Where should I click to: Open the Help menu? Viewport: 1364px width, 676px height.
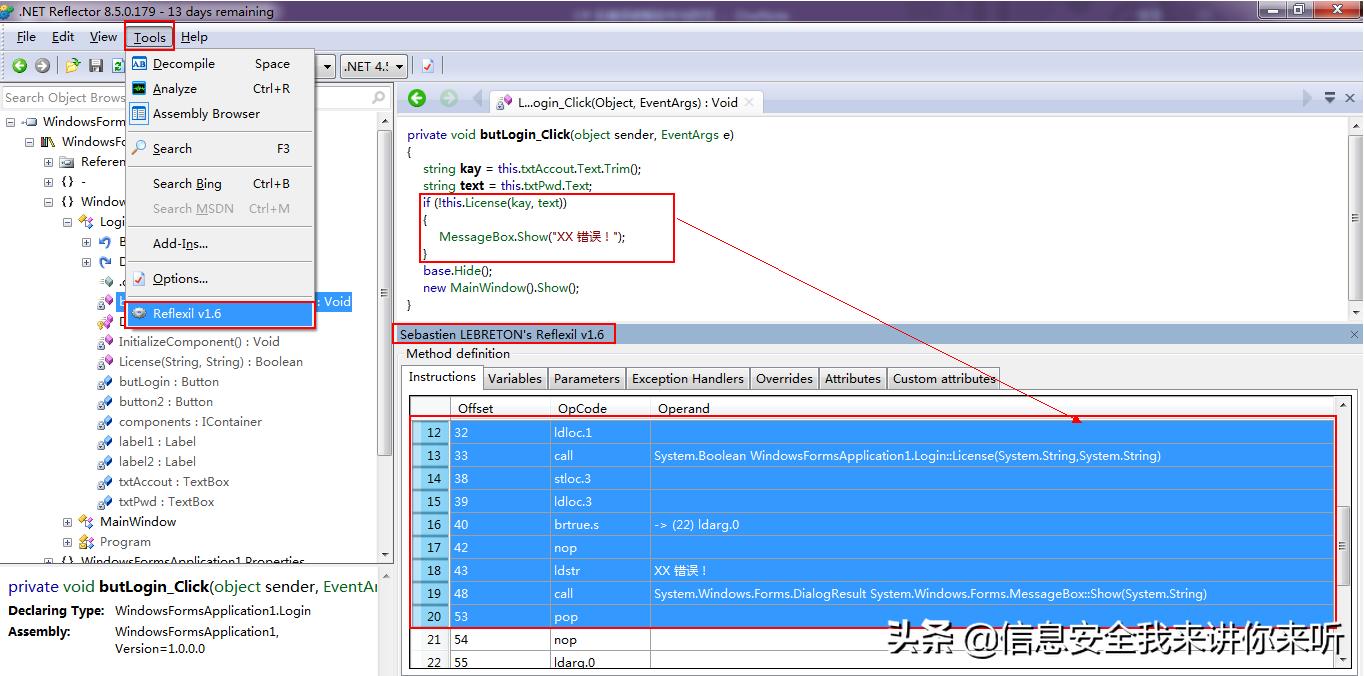pyautogui.click(x=194, y=37)
